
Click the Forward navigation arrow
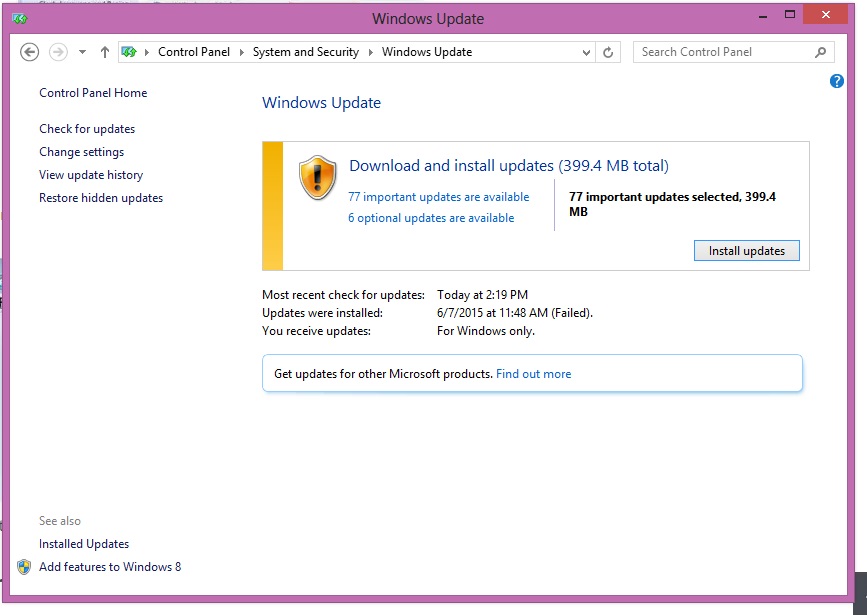click(x=58, y=52)
